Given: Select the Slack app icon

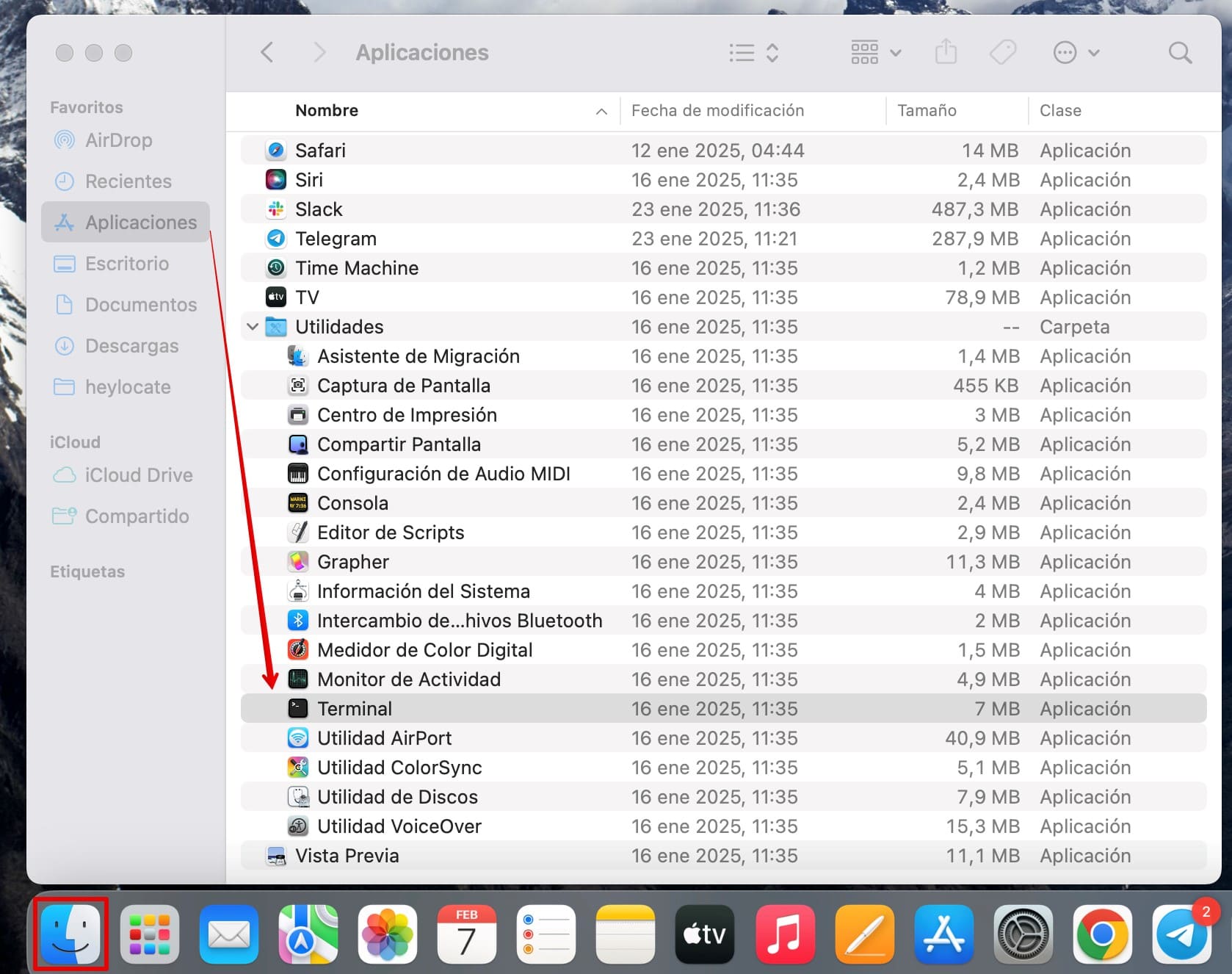Looking at the screenshot, I should click(276, 209).
